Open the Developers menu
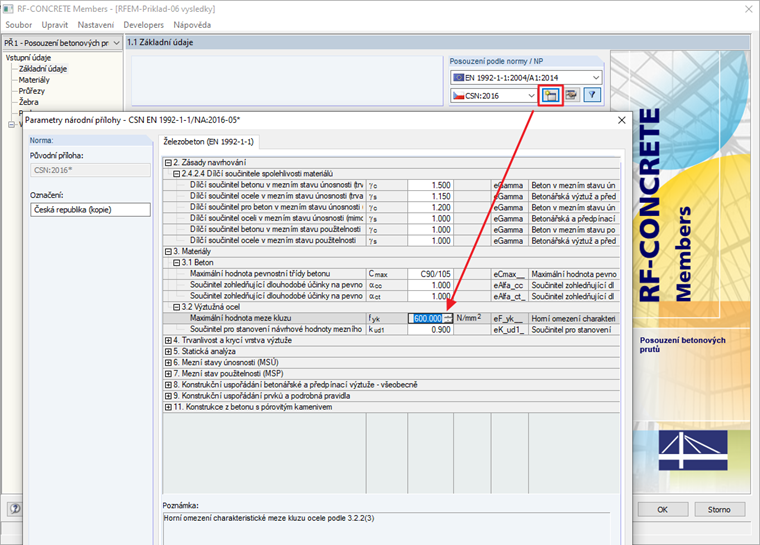Viewport: 760px width, 545px height. coord(143,25)
